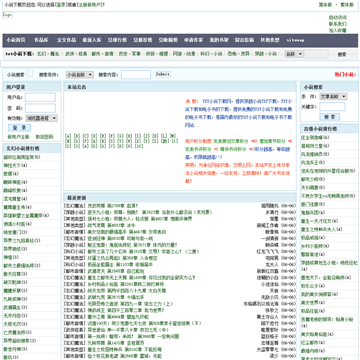The height and width of the screenshot is (360, 360).
Task: Open 异界之九阳真经 in the left ranking
Action: [19, 240]
